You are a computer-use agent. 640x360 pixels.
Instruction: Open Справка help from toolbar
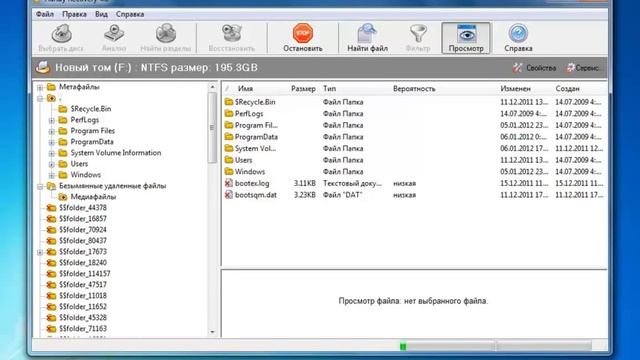coord(518,38)
